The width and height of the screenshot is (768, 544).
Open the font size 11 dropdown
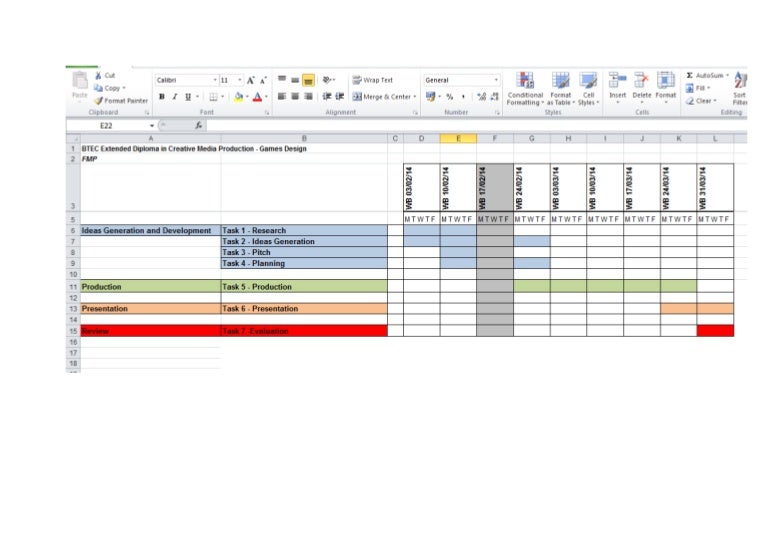point(240,80)
